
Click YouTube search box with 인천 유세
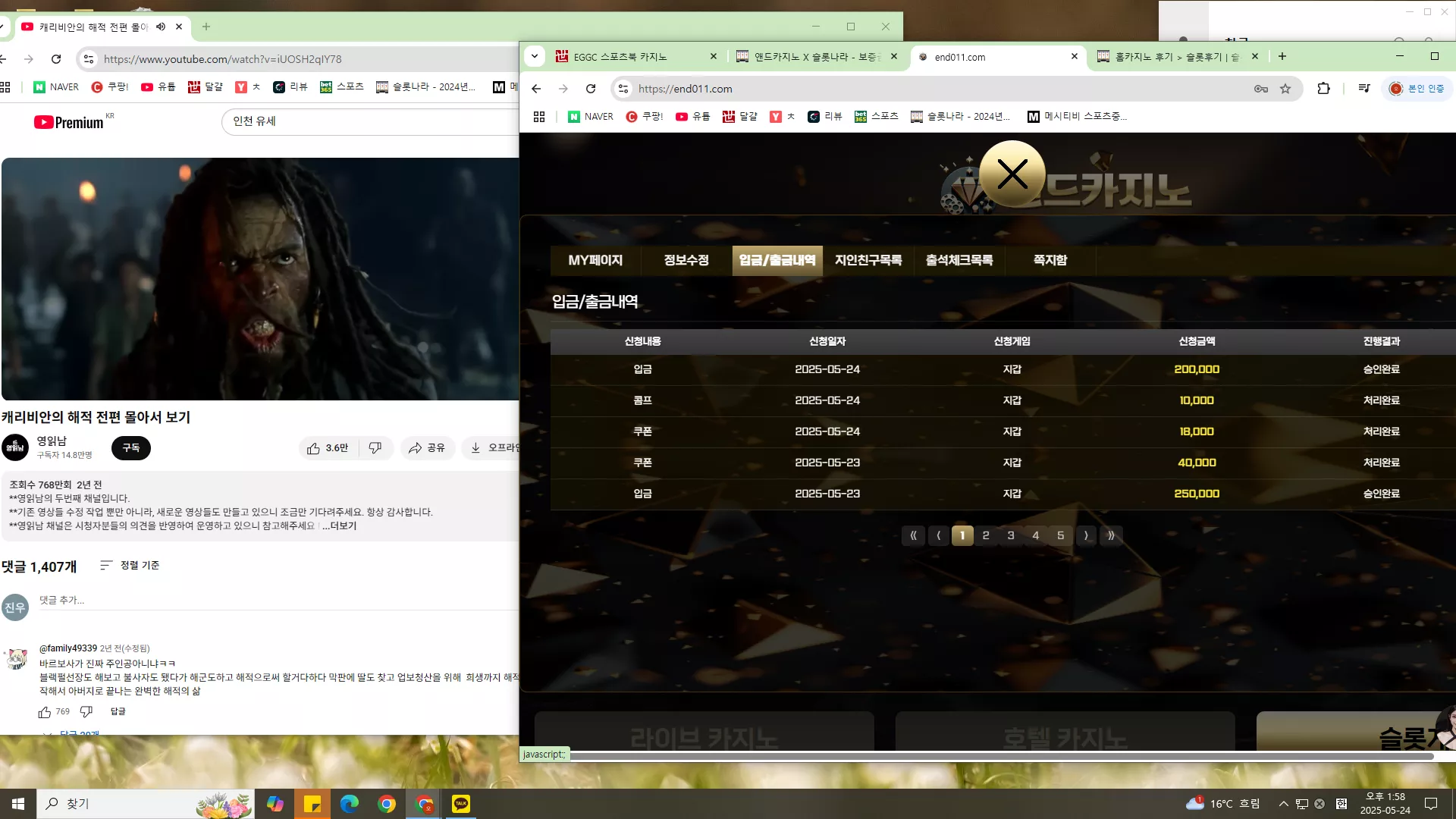372,121
